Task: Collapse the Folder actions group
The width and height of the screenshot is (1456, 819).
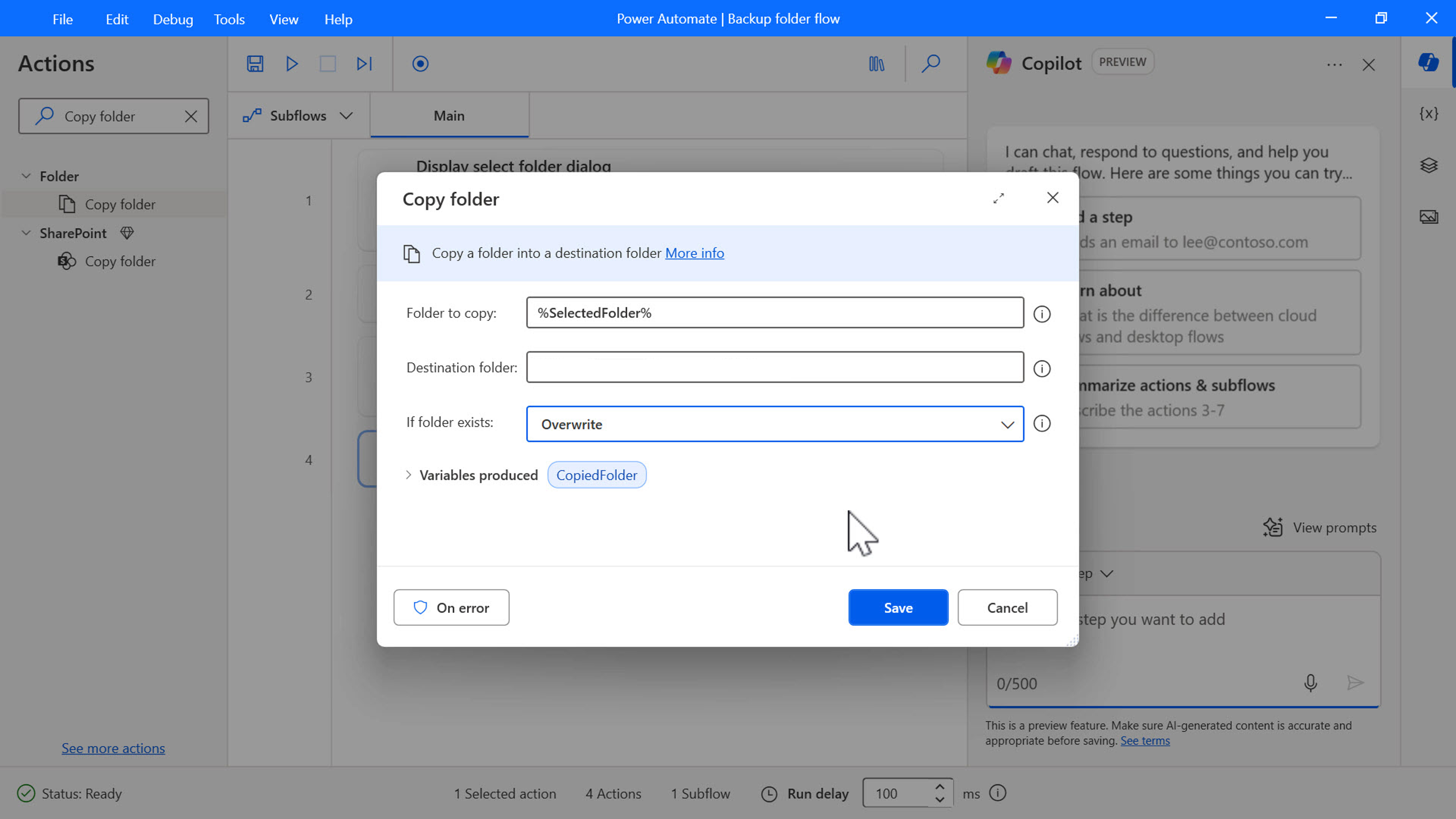Action: coord(25,176)
